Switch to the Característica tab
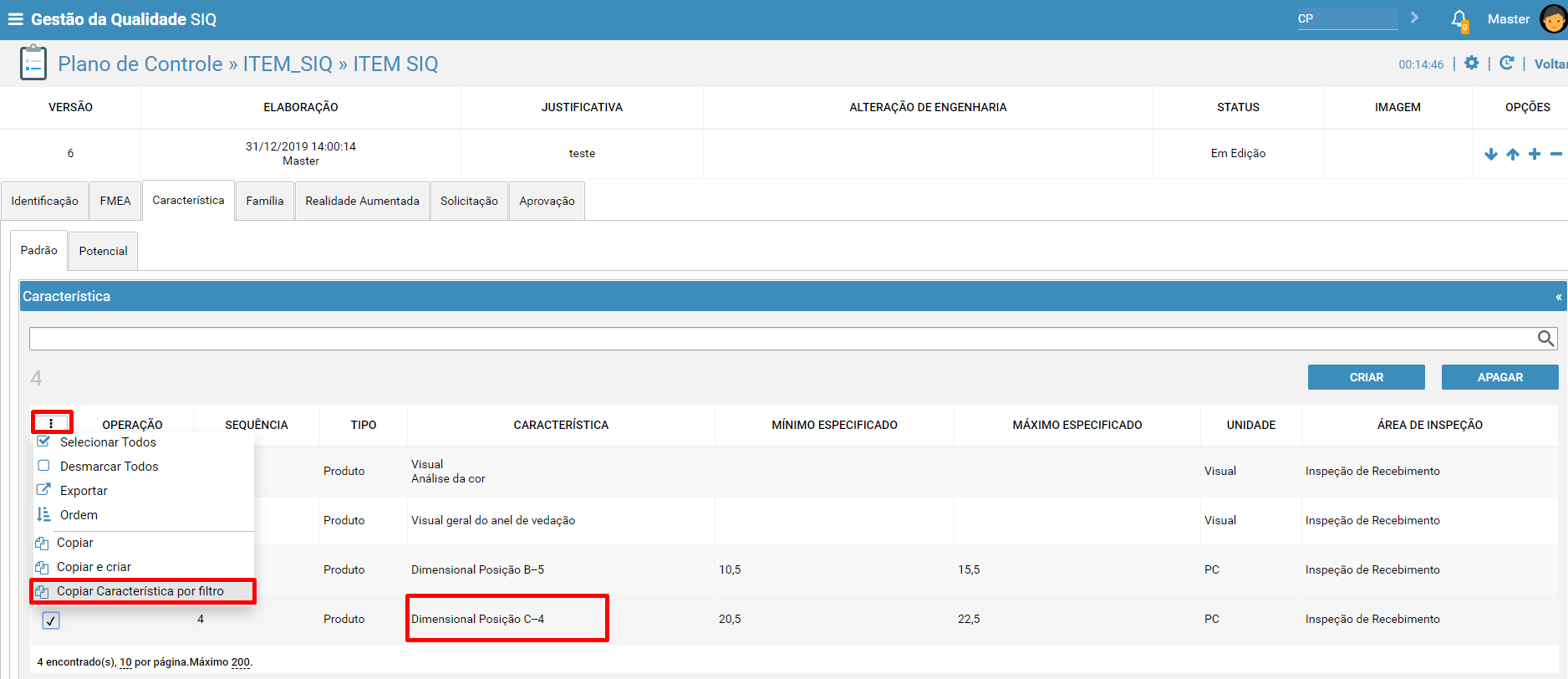Image resolution: width=1568 pixels, height=679 pixels. tap(188, 200)
